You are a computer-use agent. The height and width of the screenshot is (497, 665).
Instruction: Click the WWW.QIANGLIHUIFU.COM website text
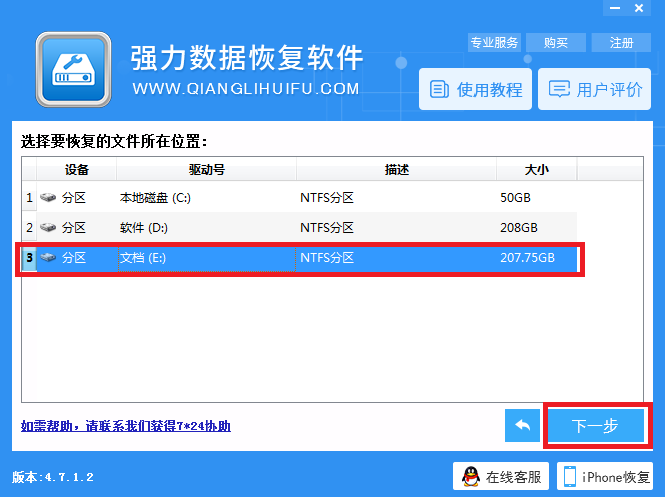tap(246, 89)
